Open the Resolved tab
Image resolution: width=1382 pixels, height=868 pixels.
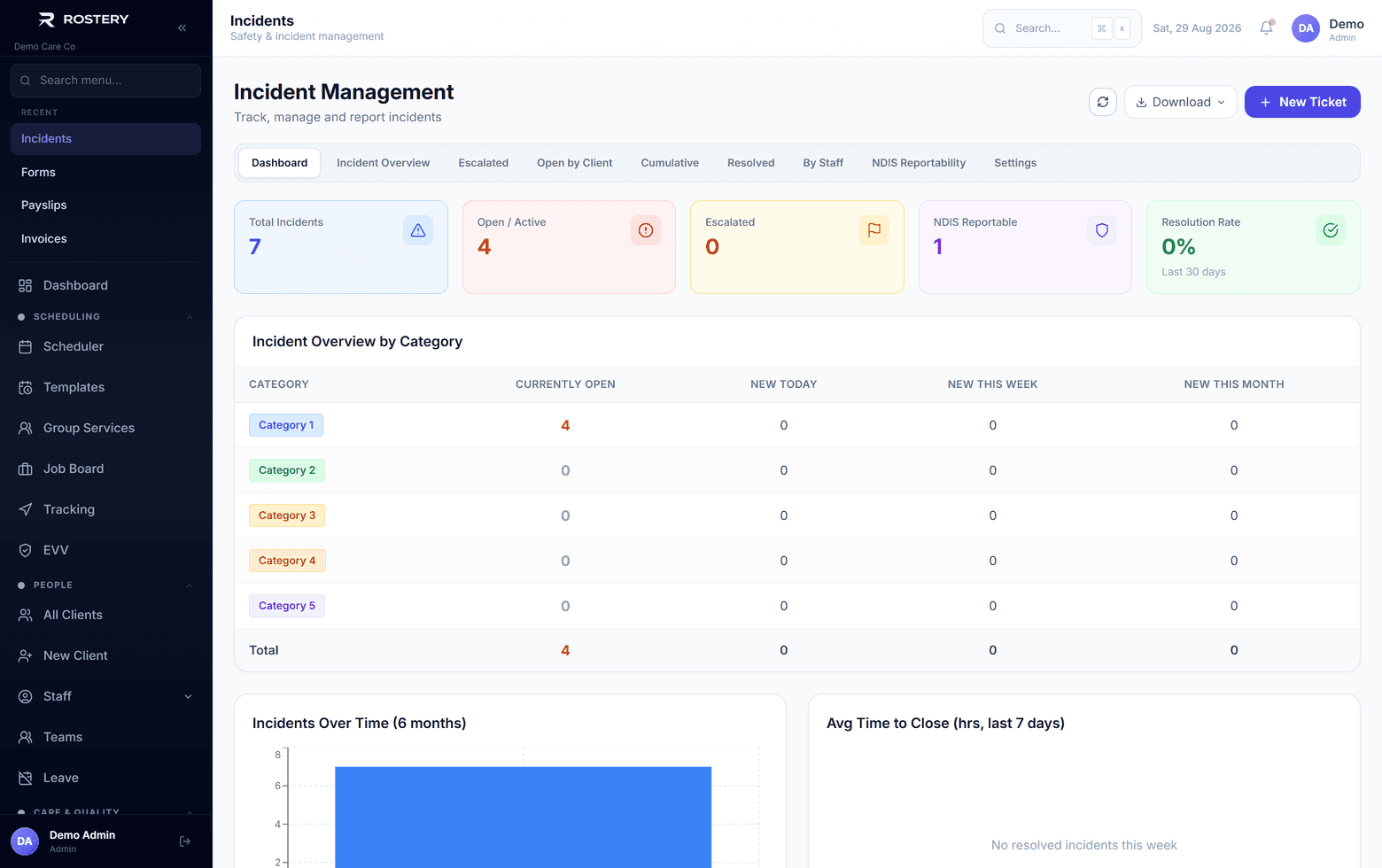[751, 163]
